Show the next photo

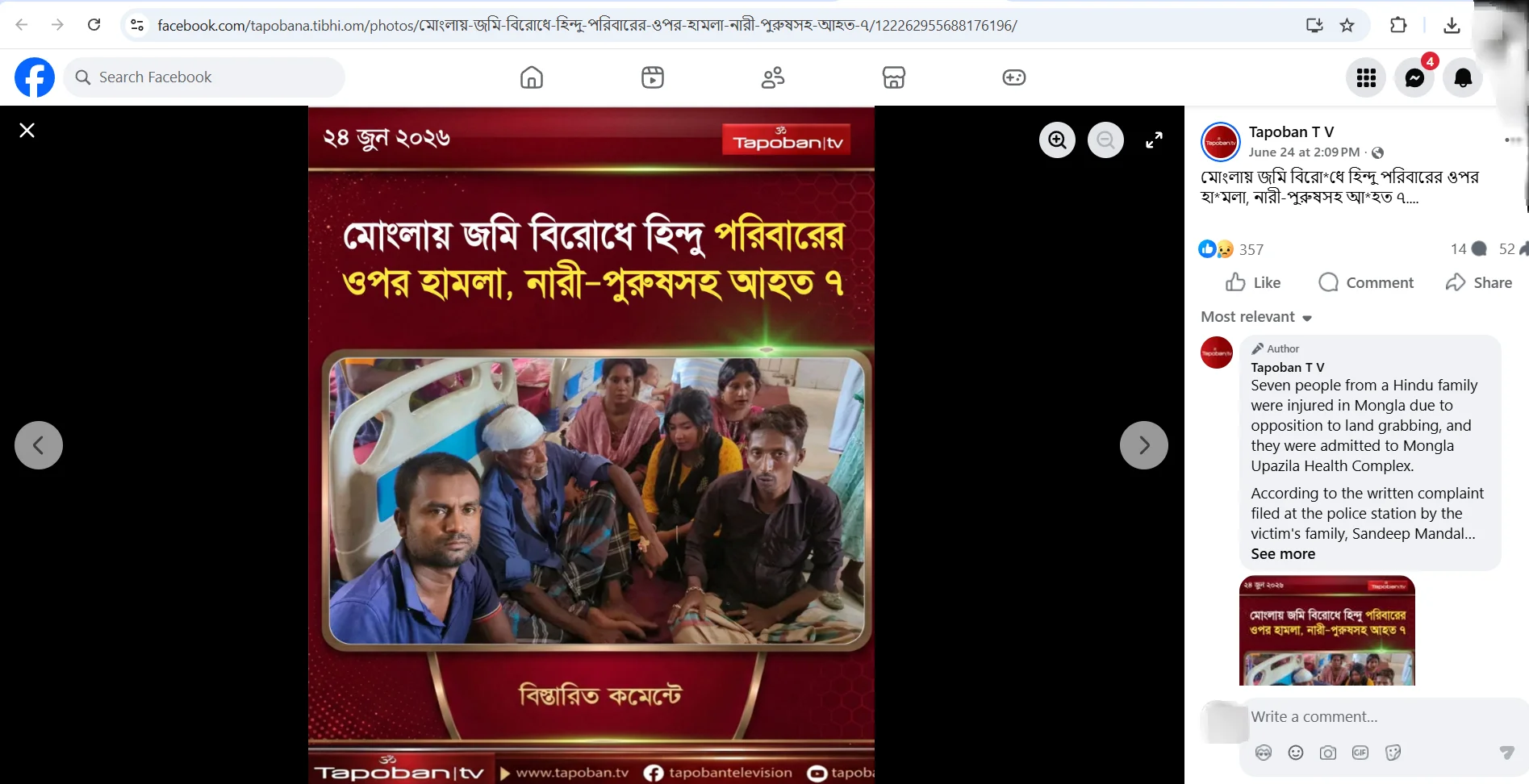(1144, 445)
